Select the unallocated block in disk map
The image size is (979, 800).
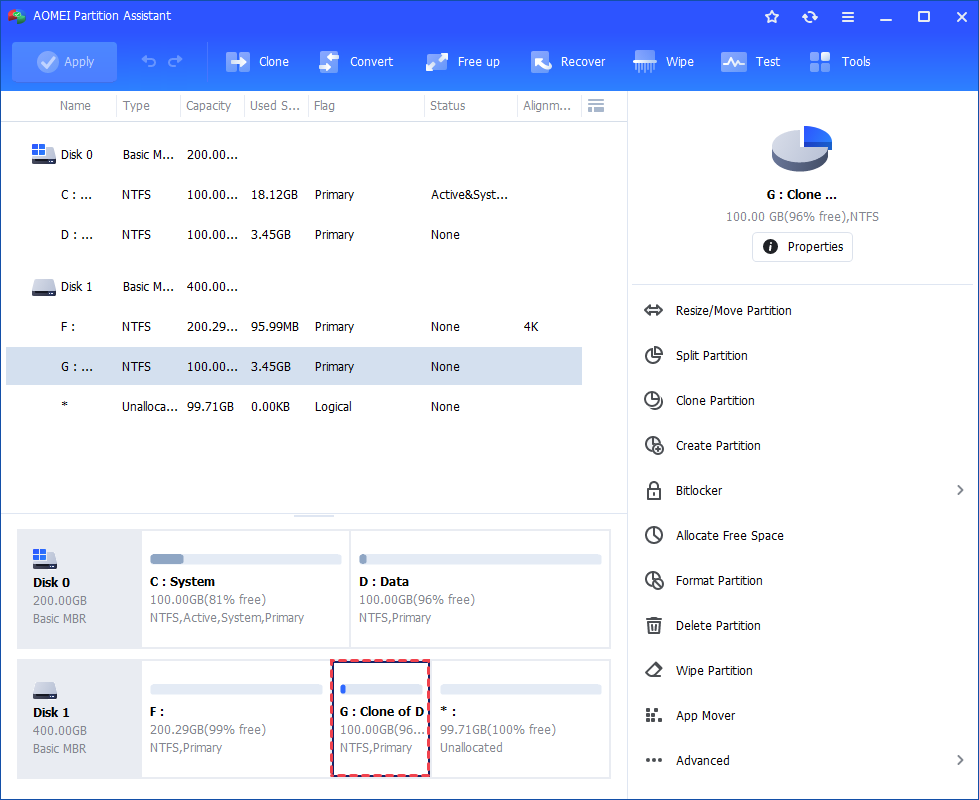[x=521, y=718]
